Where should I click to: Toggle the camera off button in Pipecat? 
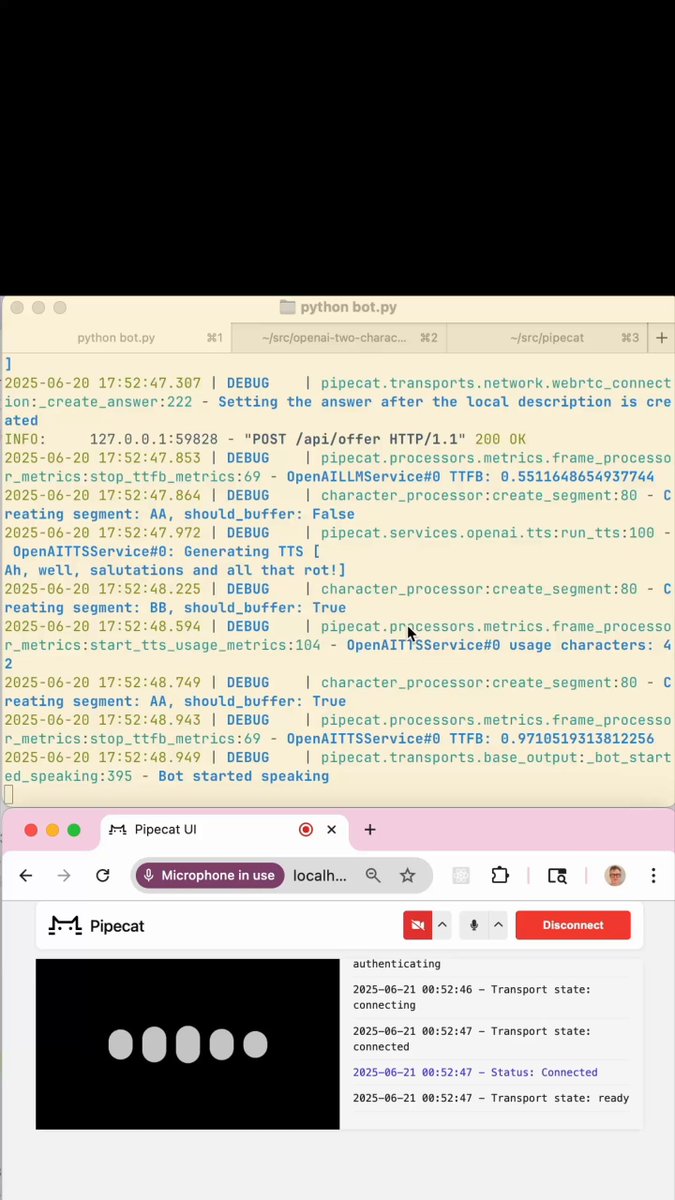(417, 925)
